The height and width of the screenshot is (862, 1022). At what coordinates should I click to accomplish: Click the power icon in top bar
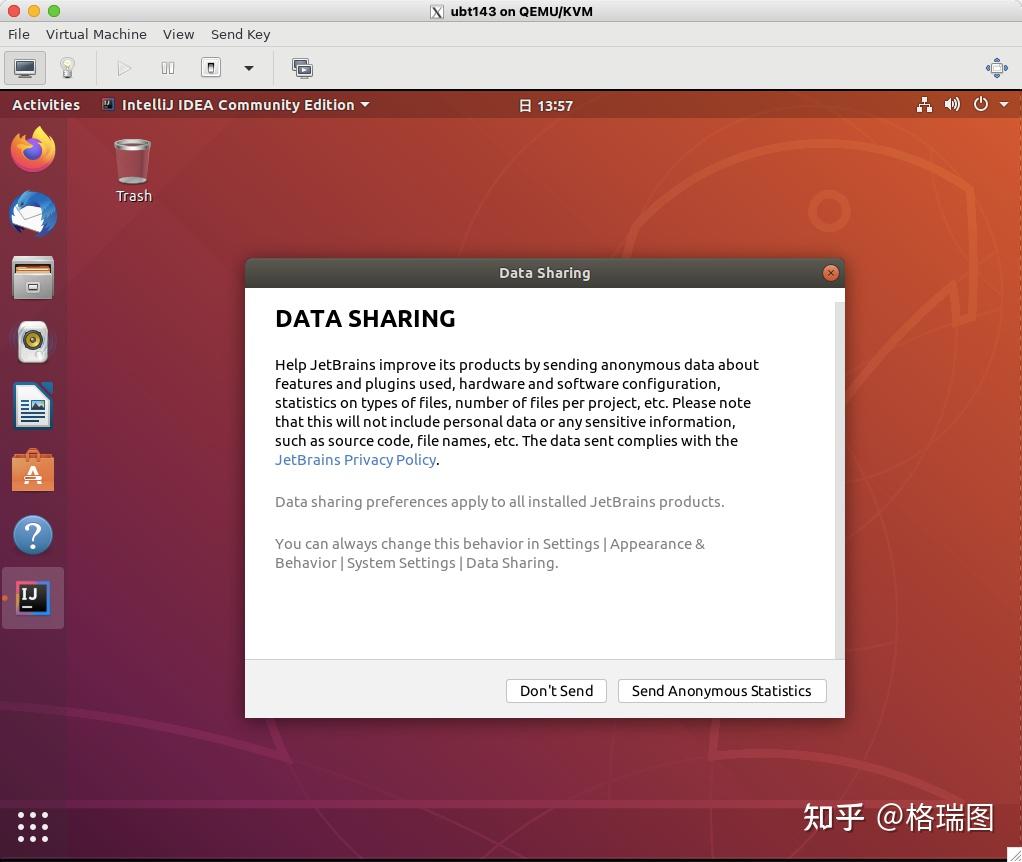(980, 104)
